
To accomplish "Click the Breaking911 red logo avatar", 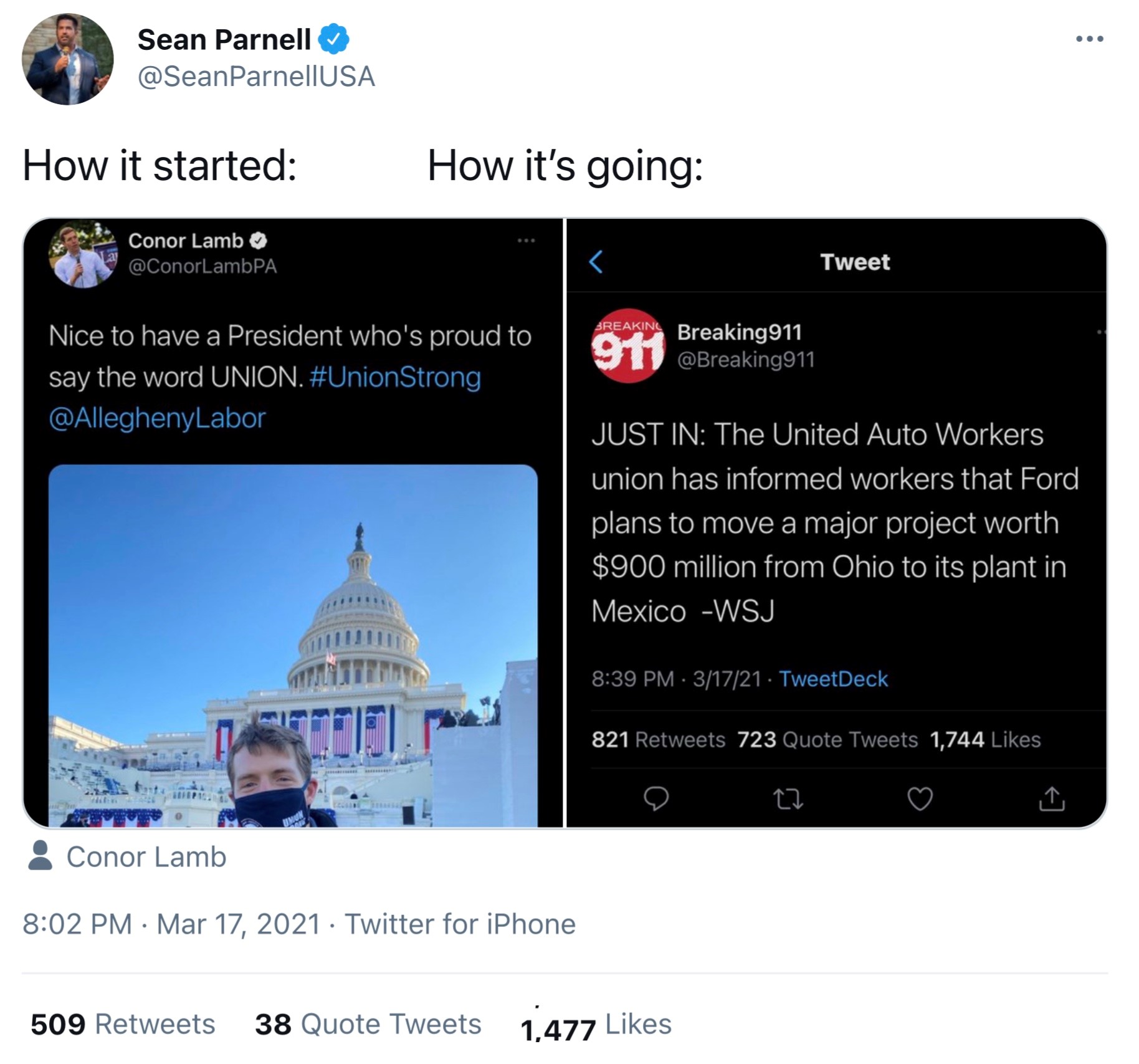I will pos(628,346).
